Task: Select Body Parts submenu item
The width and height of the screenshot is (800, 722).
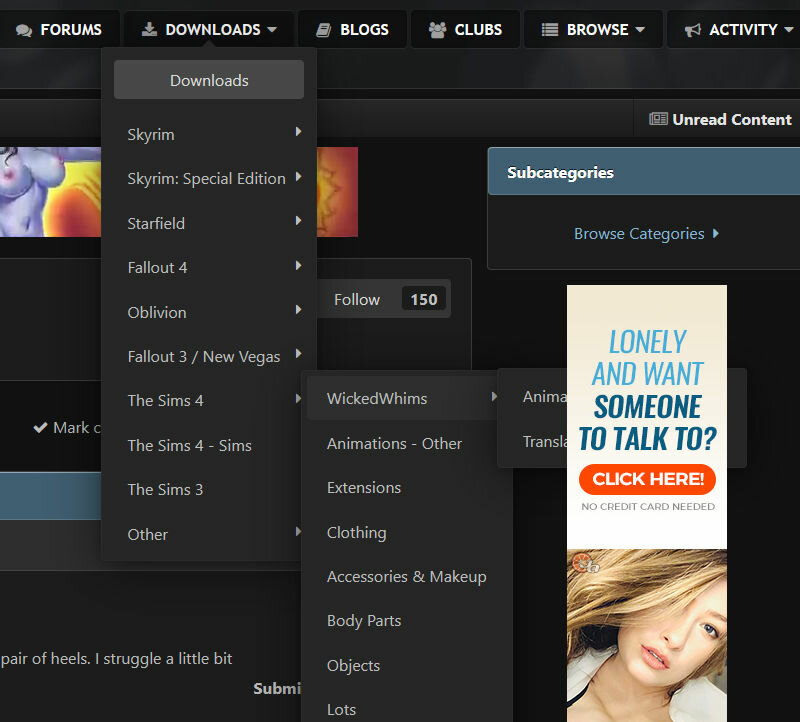Action: (x=364, y=621)
